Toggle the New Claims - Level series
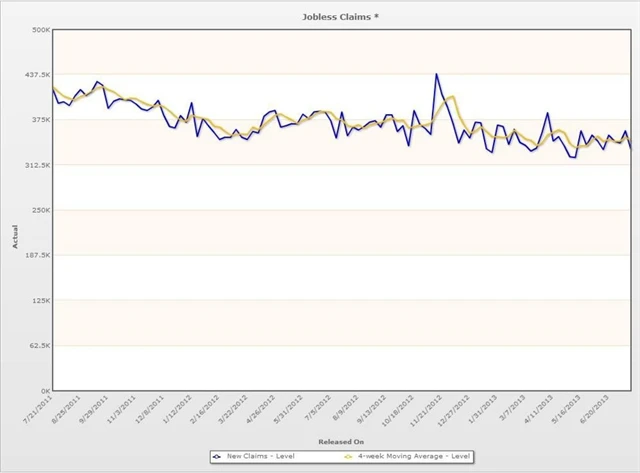 [x=258, y=456]
